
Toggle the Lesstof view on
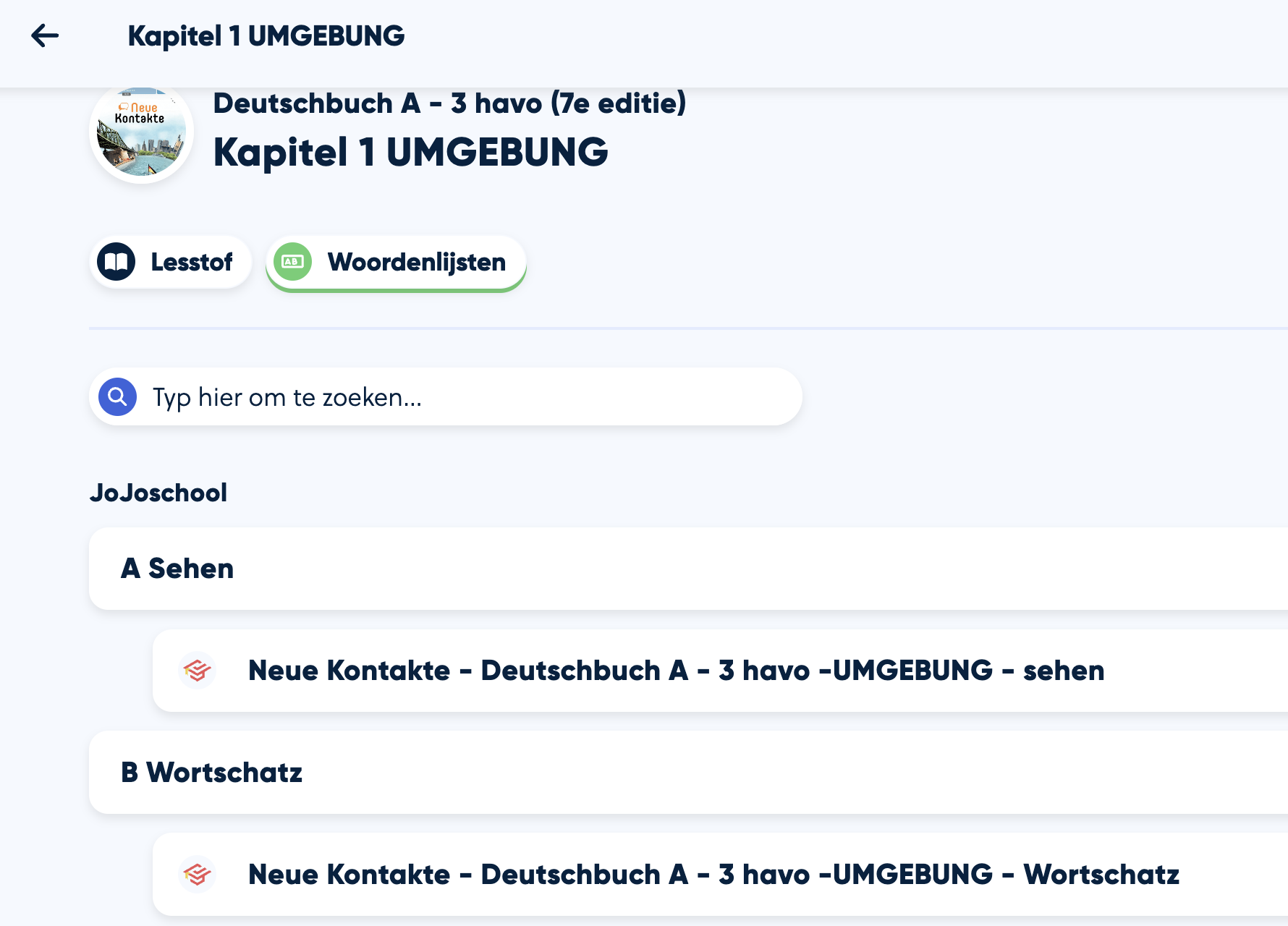(170, 261)
